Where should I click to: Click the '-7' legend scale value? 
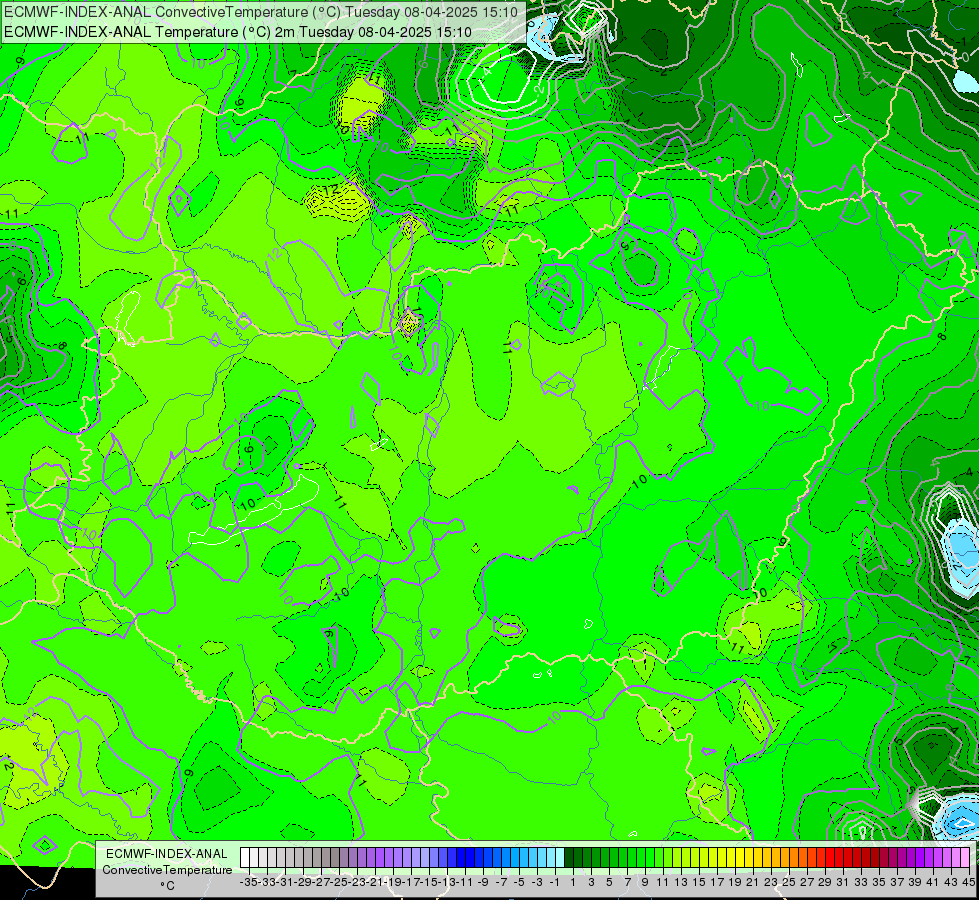[501, 882]
